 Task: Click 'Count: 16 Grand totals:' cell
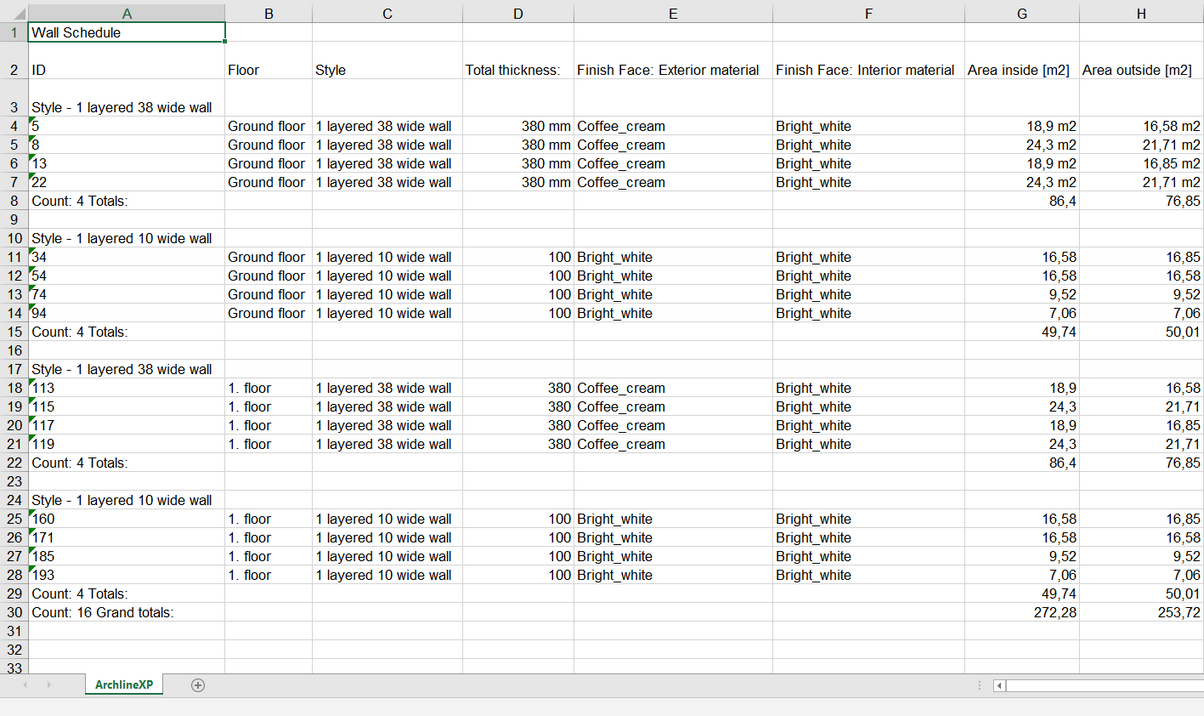click(126, 612)
